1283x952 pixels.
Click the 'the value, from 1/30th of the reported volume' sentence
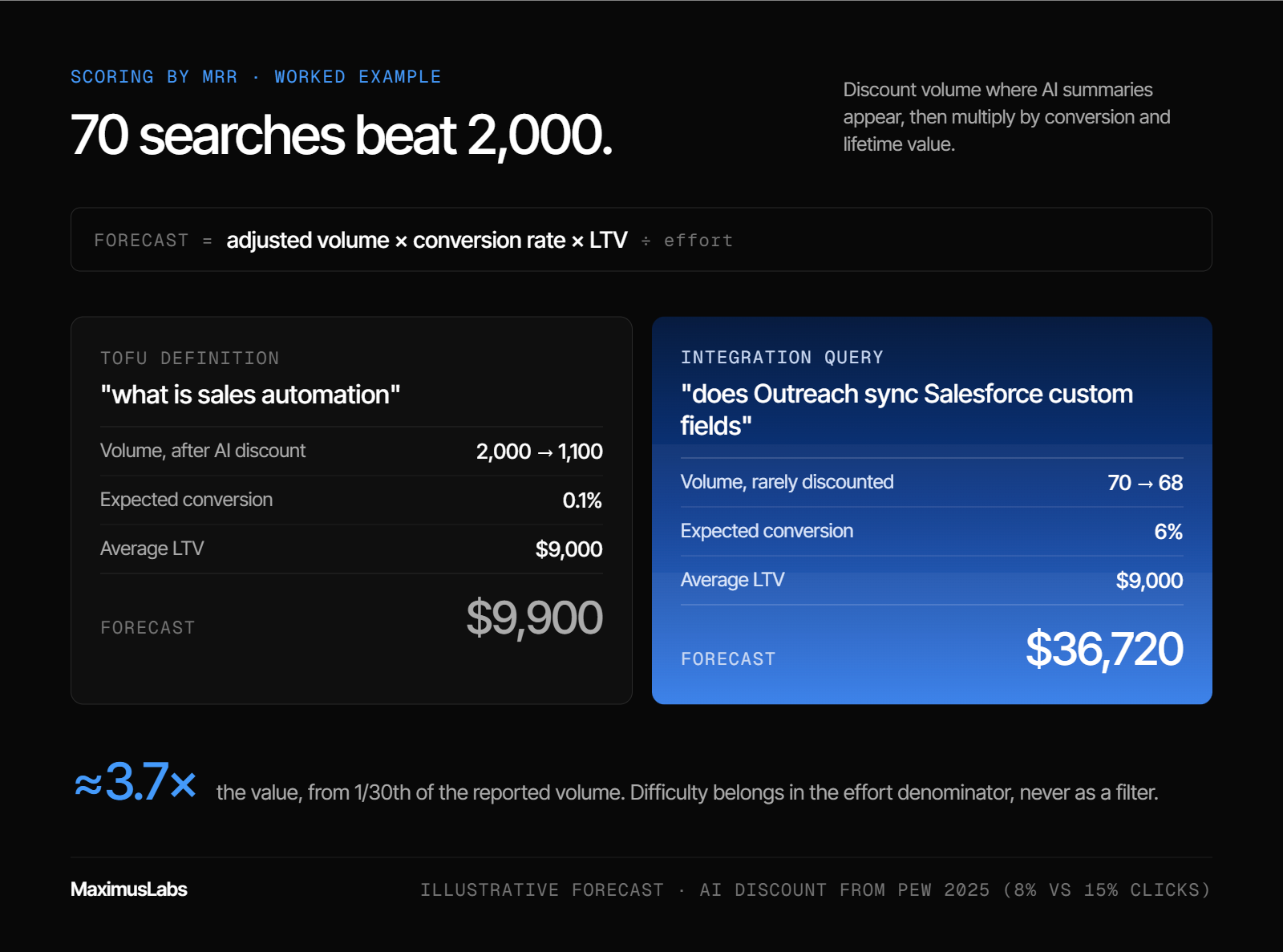click(x=687, y=792)
